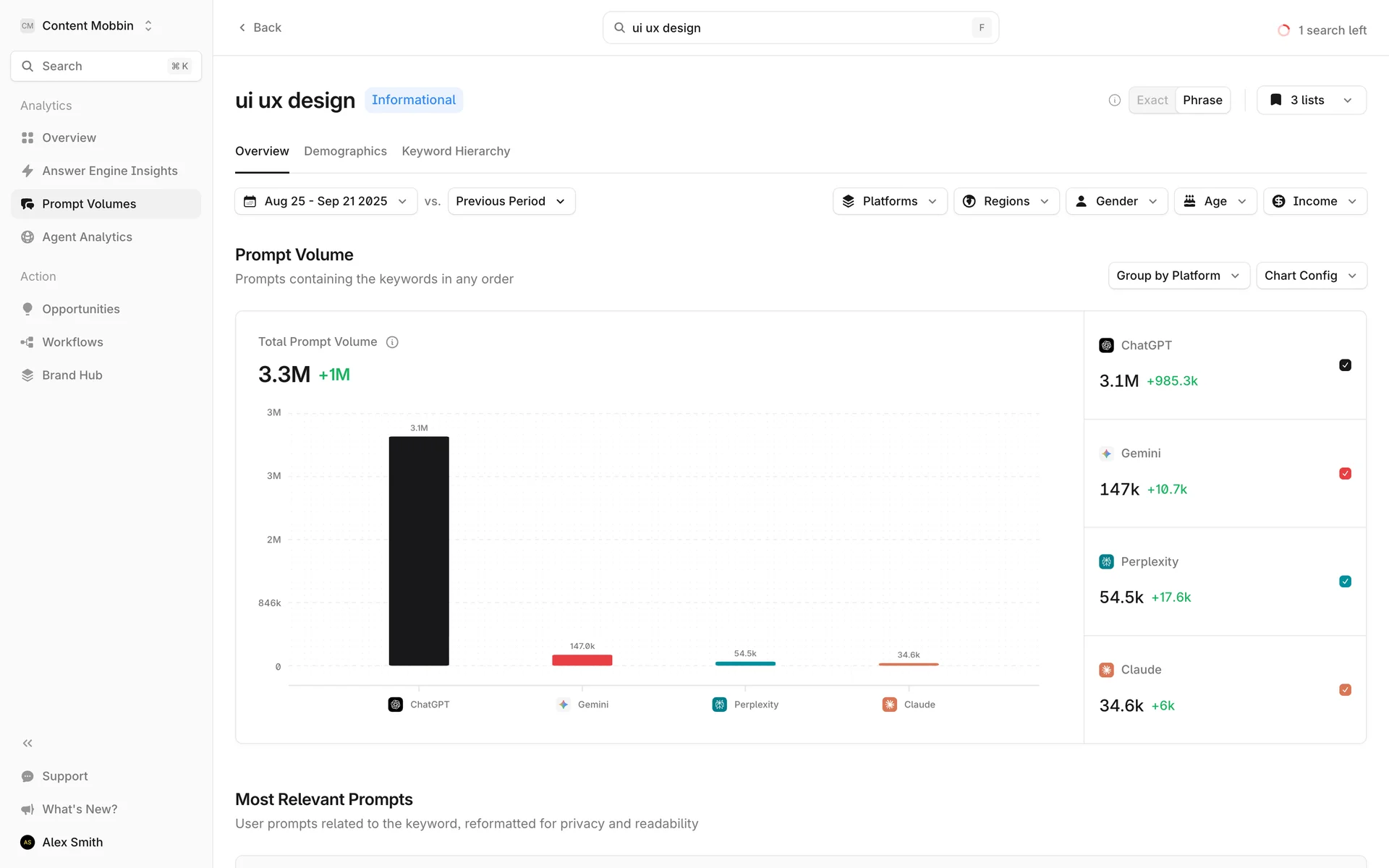The height and width of the screenshot is (868, 1389).
Task: Collapse sidebar with the double chevron icon
Action: coord(27,743)
